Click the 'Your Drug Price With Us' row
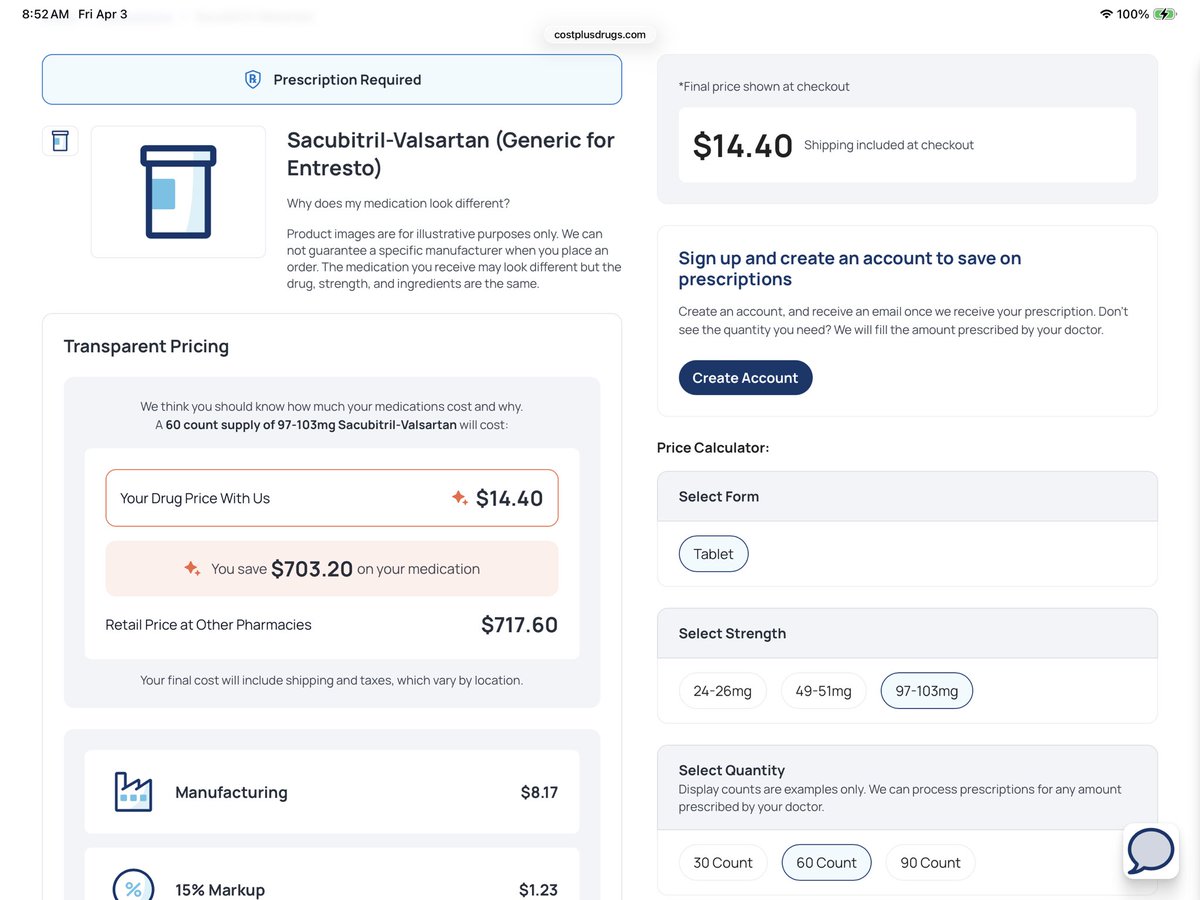 (332, 498)
